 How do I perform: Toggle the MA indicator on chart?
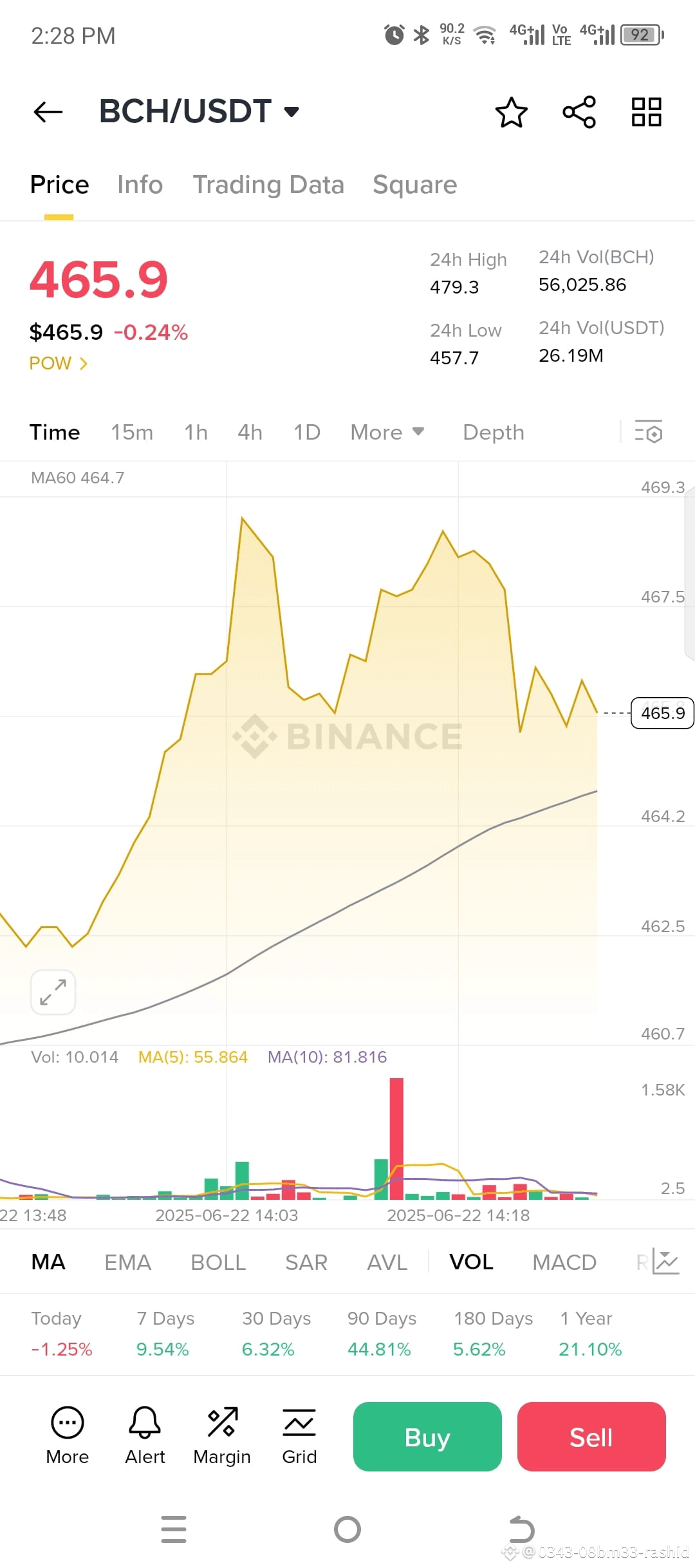click(48, 1262)
